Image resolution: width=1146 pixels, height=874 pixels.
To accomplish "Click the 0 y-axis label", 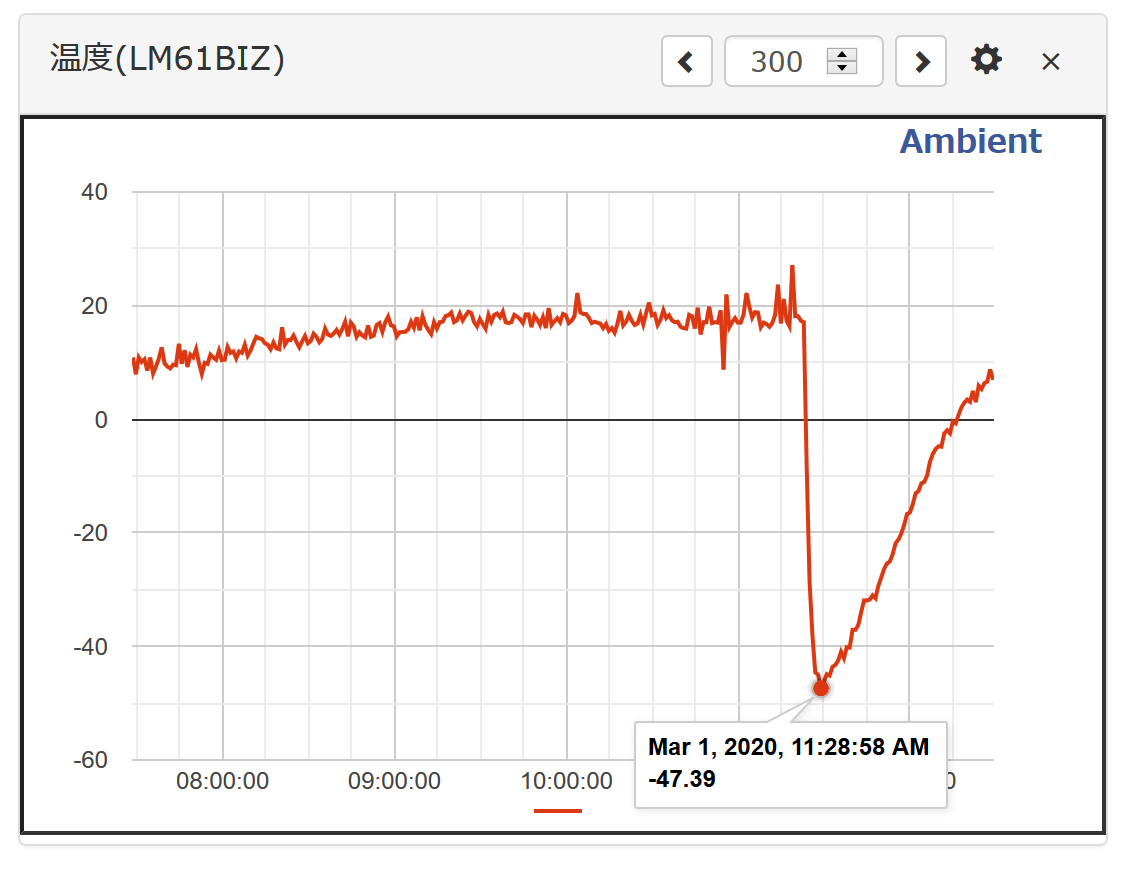I will 101,420.
